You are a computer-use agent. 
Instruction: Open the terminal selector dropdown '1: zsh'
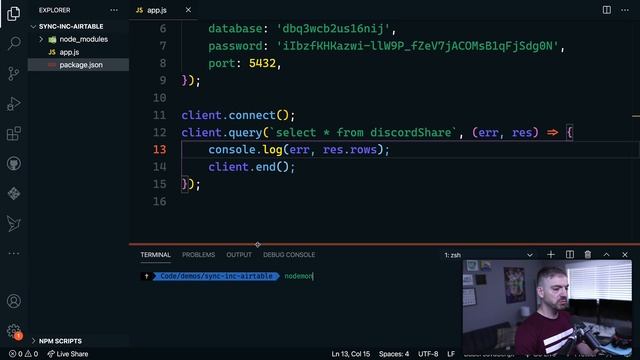(489, 255)
